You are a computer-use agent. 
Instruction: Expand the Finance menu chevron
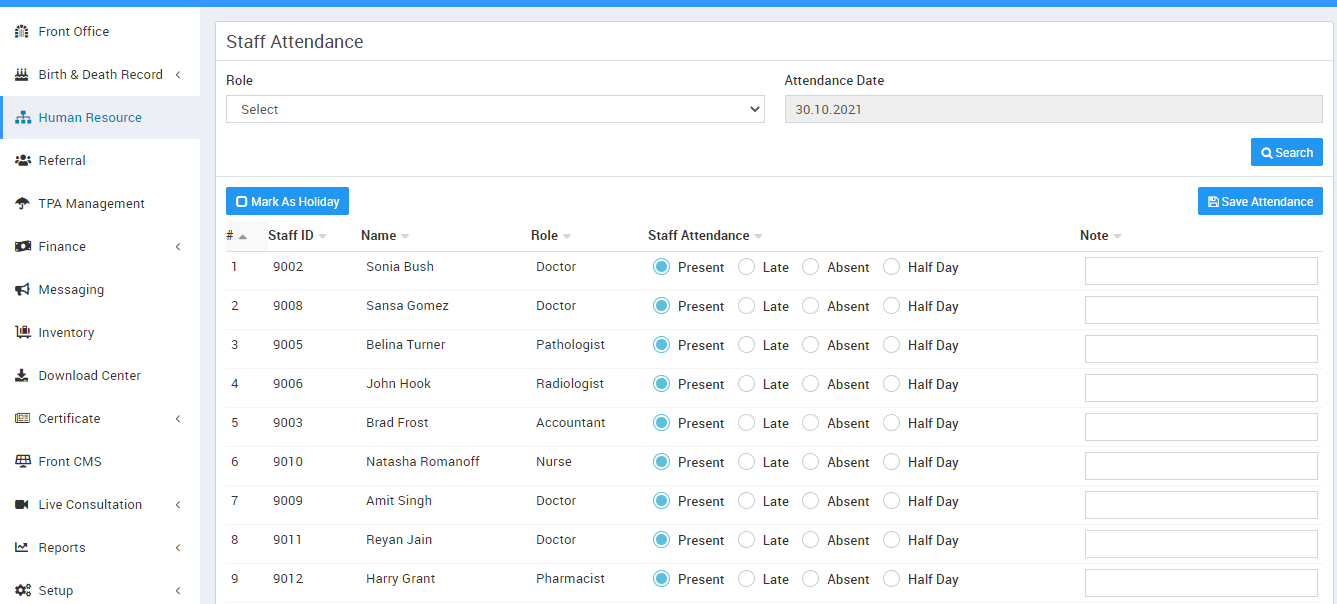(x=178, y=247)
